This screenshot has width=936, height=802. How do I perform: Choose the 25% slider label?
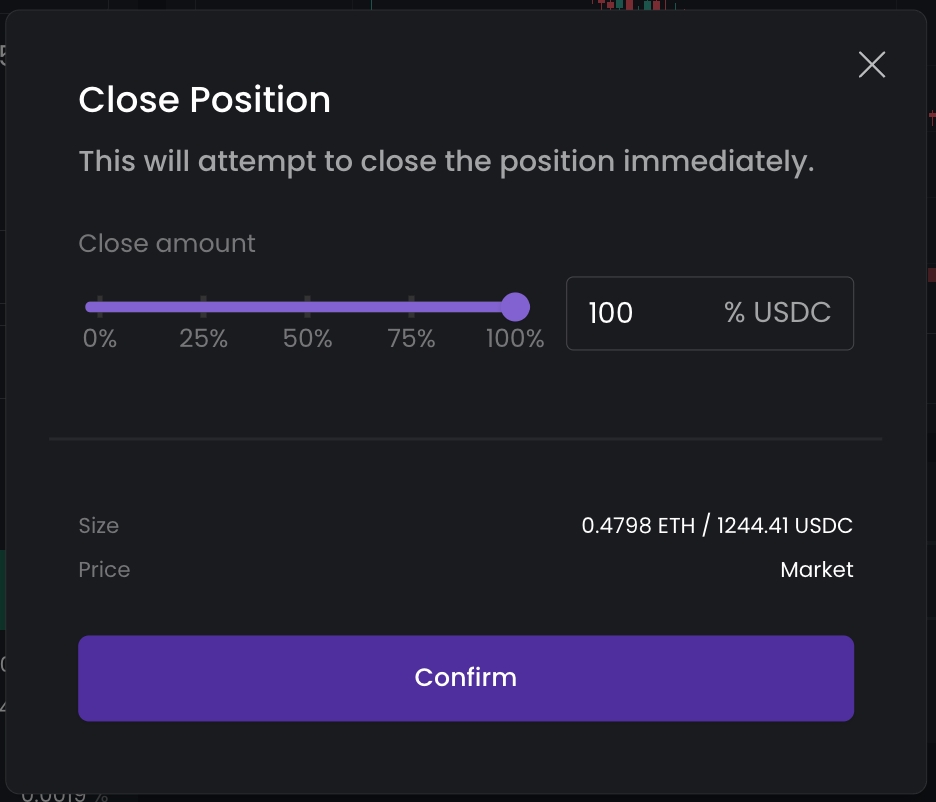[x=204, y=339]
